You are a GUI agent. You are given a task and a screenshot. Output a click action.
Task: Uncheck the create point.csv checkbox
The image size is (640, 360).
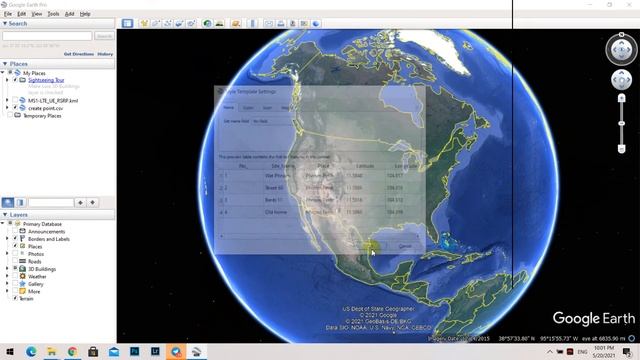(x=15, y=108)
